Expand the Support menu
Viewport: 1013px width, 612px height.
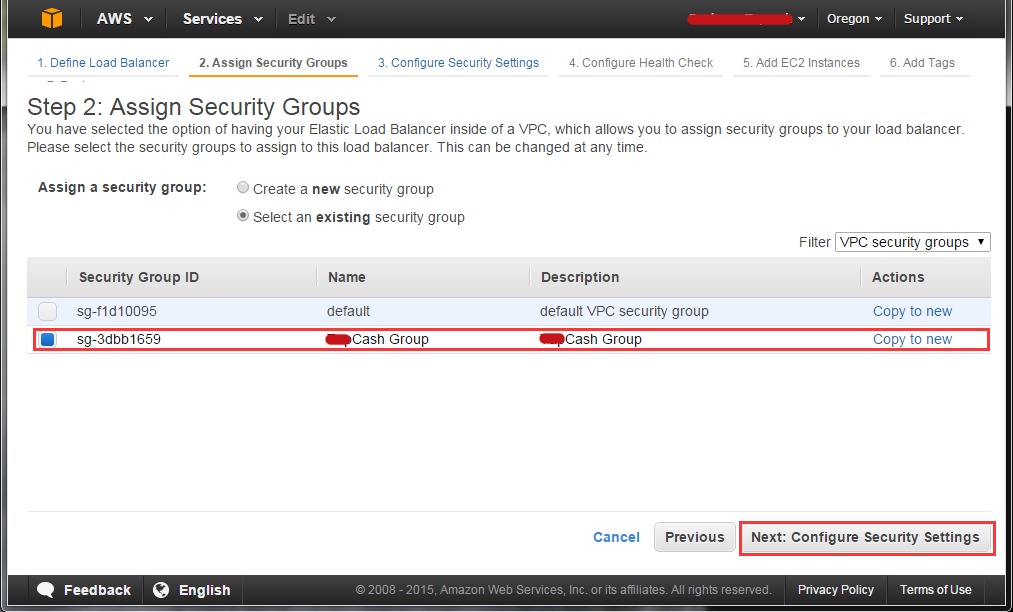pos(934,19)
